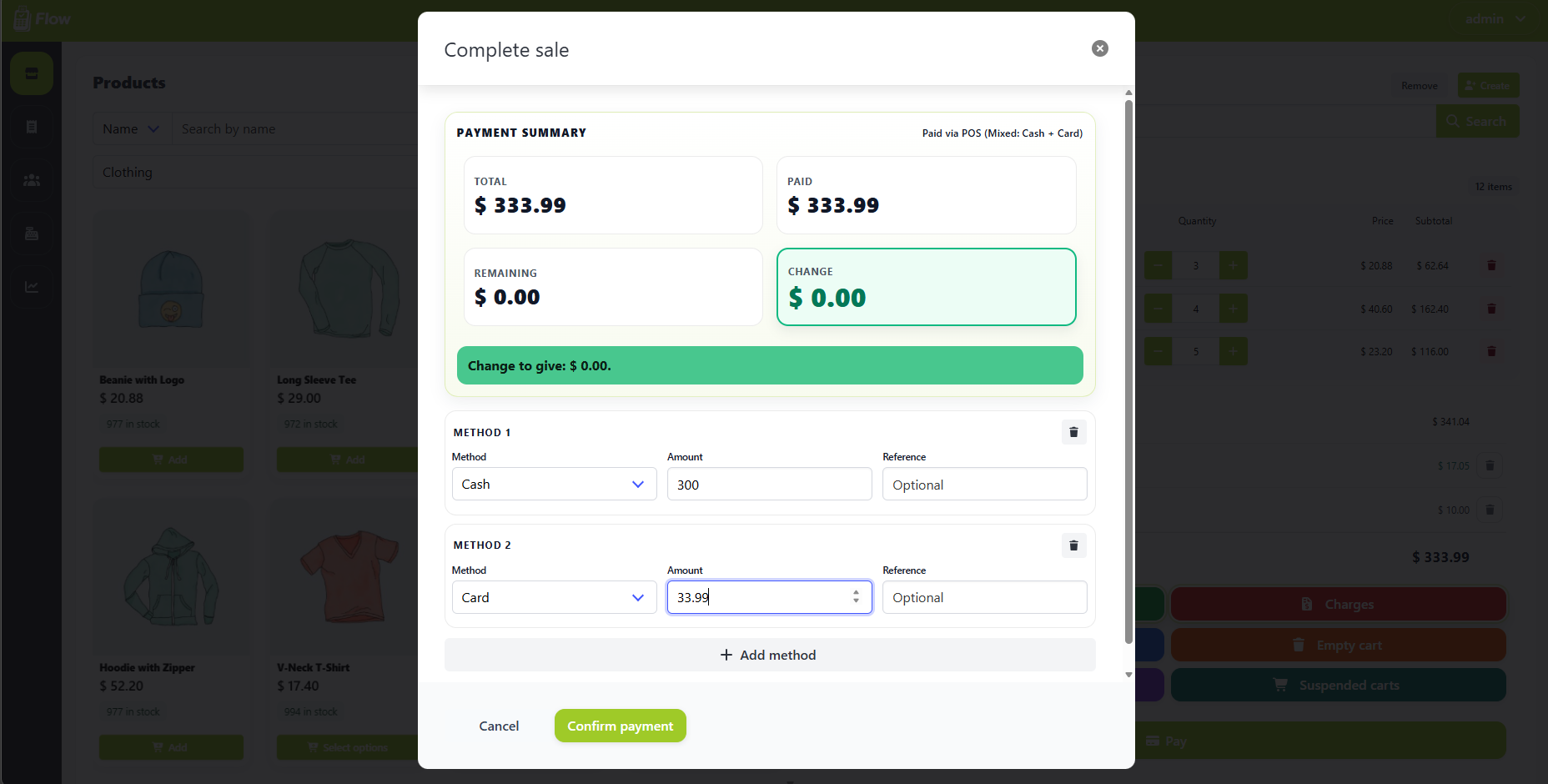Viewport: 1548px width, 784px height.
Task: Increase Method 2 amount with stepper arrow
Action: click(856, 592)
